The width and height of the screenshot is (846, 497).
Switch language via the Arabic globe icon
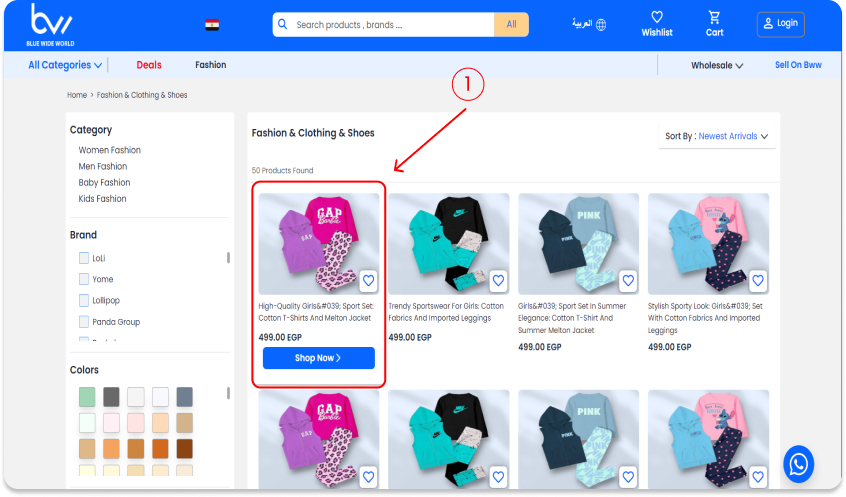pyautogui.click(x=589, y=24)
